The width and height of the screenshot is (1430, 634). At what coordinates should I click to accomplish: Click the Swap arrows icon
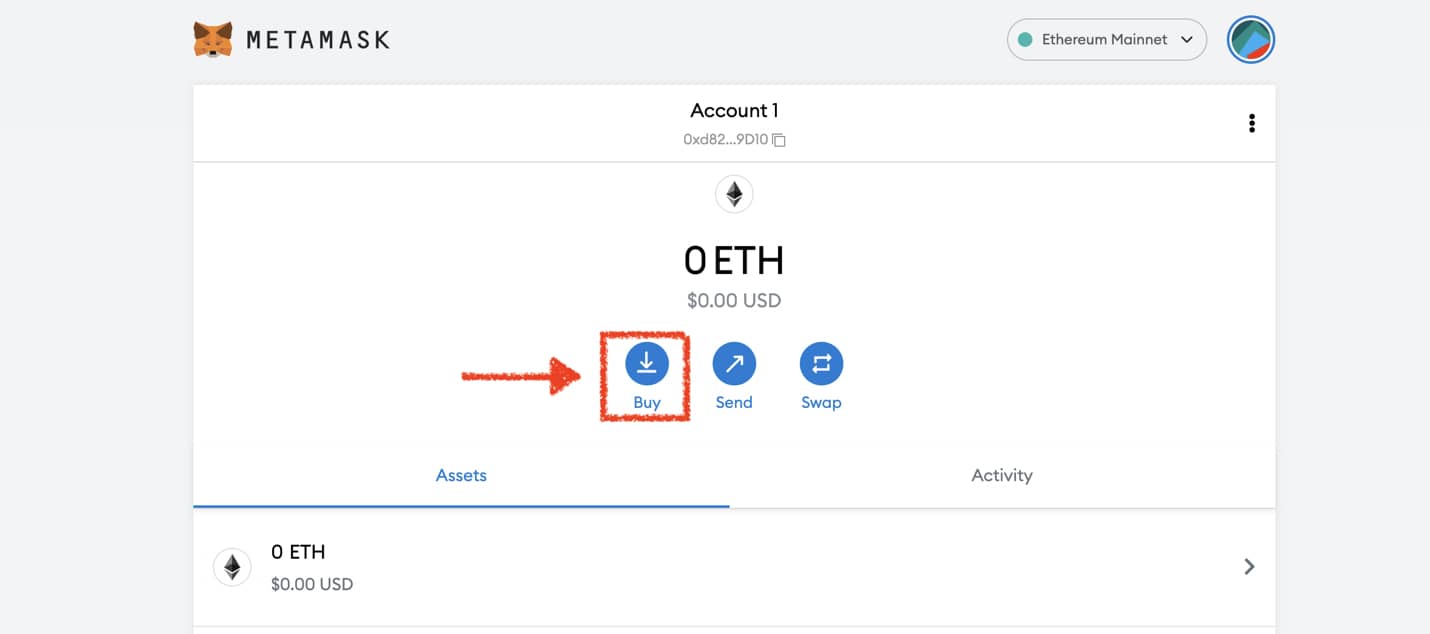(821, 364)
